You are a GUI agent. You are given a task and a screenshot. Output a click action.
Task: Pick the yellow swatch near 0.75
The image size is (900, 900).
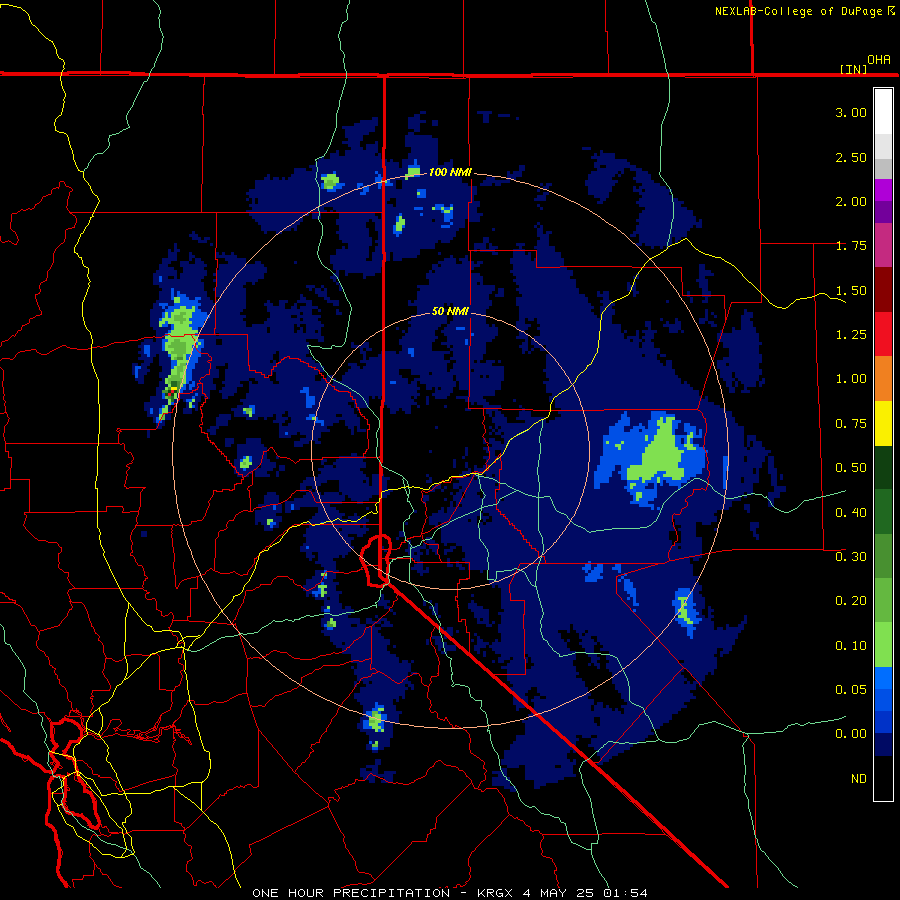point(883,423)
